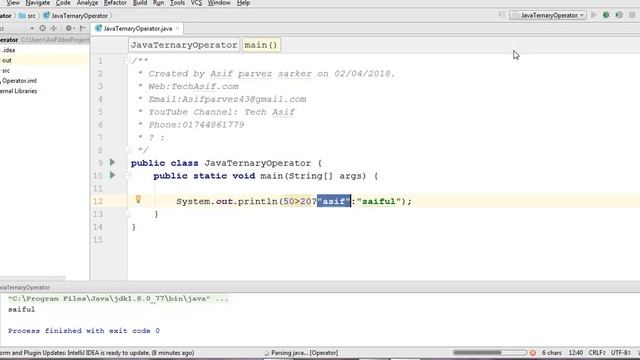Click the background task progress bar

(490, 353)
